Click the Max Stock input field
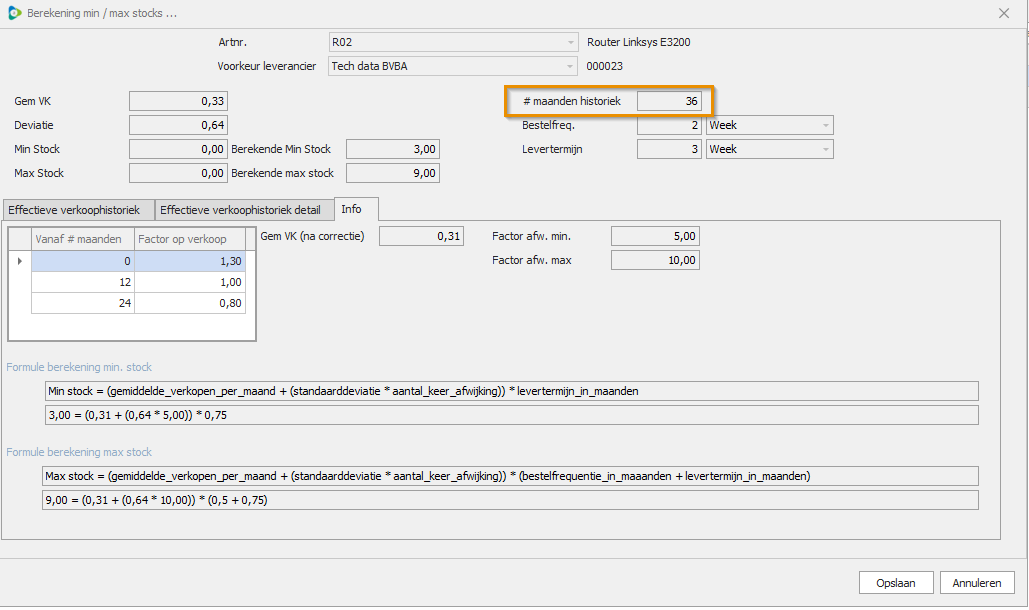Screen dimensions: 1029x610 point(178,173)
